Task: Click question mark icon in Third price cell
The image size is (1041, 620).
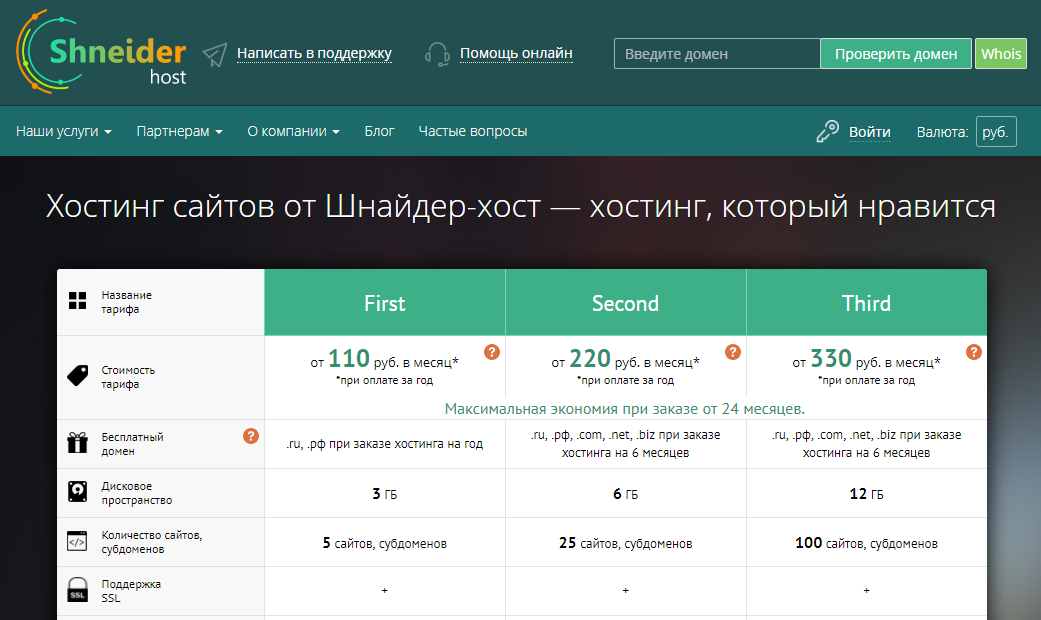Action: point(974,352)
